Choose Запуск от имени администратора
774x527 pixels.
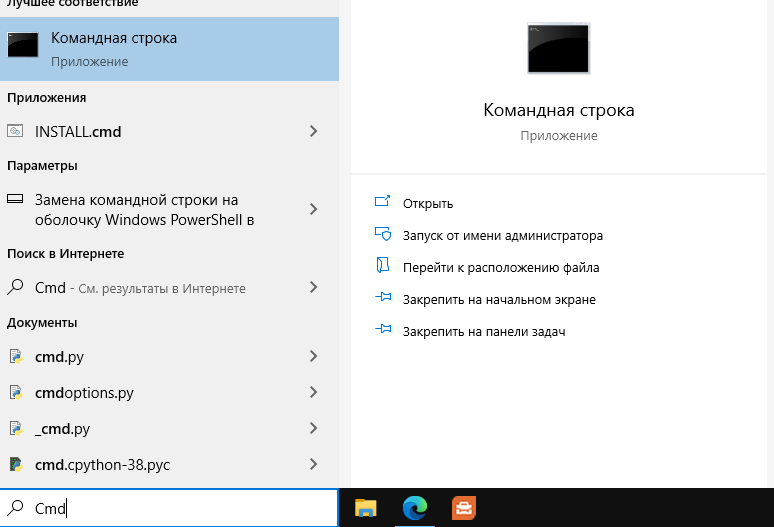point(503,235)
